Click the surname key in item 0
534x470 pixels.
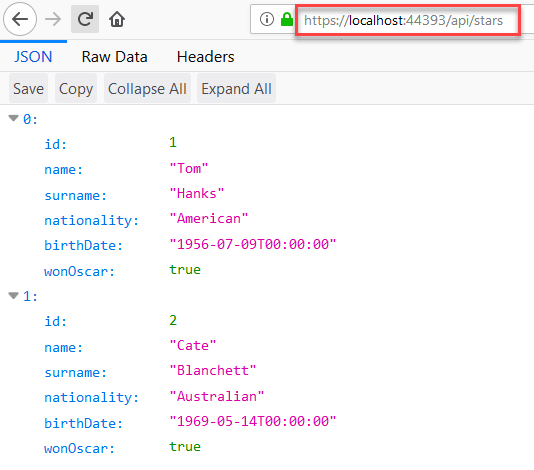(76, 195)
